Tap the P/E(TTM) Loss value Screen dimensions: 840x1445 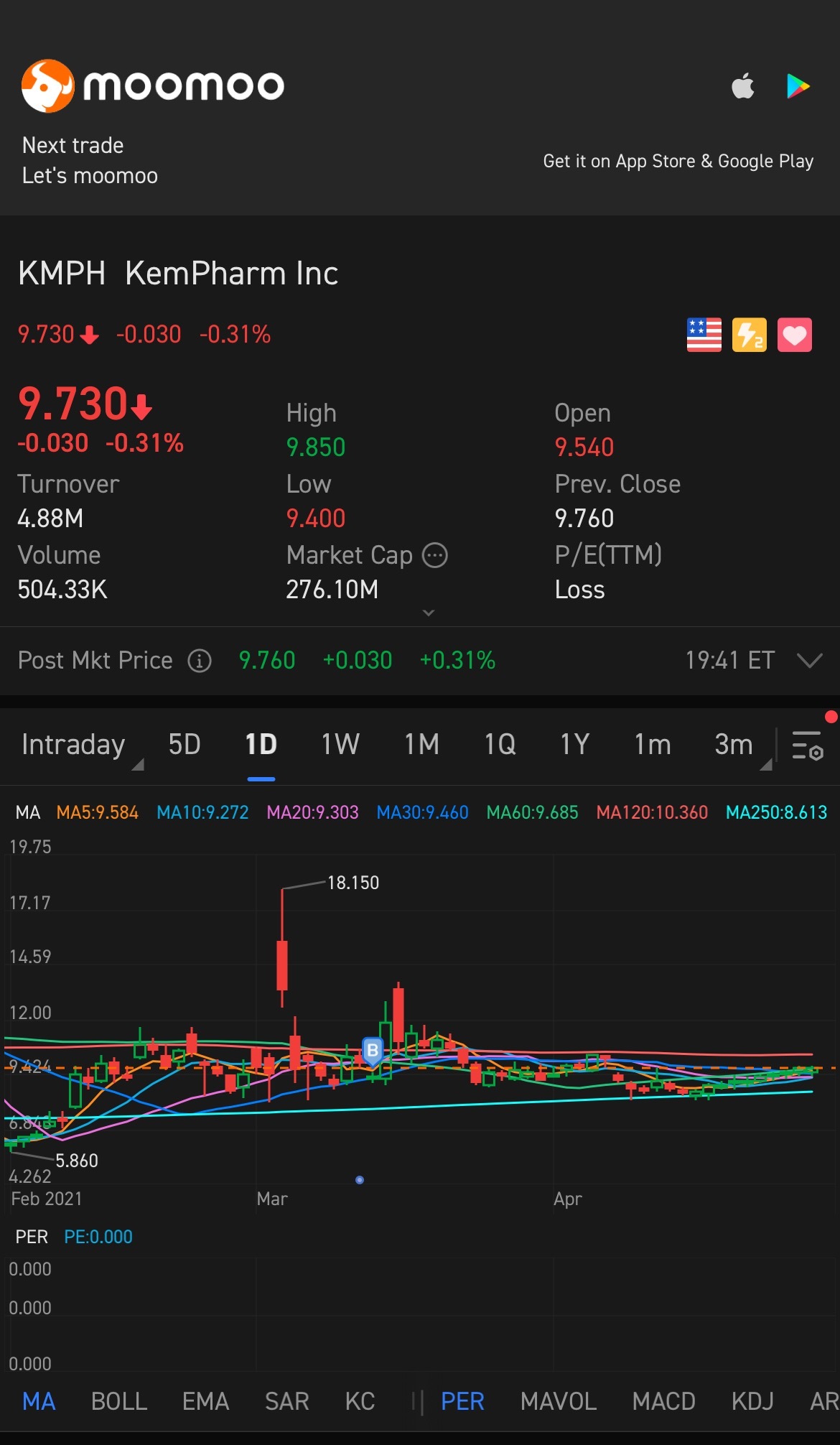(579, 590)
